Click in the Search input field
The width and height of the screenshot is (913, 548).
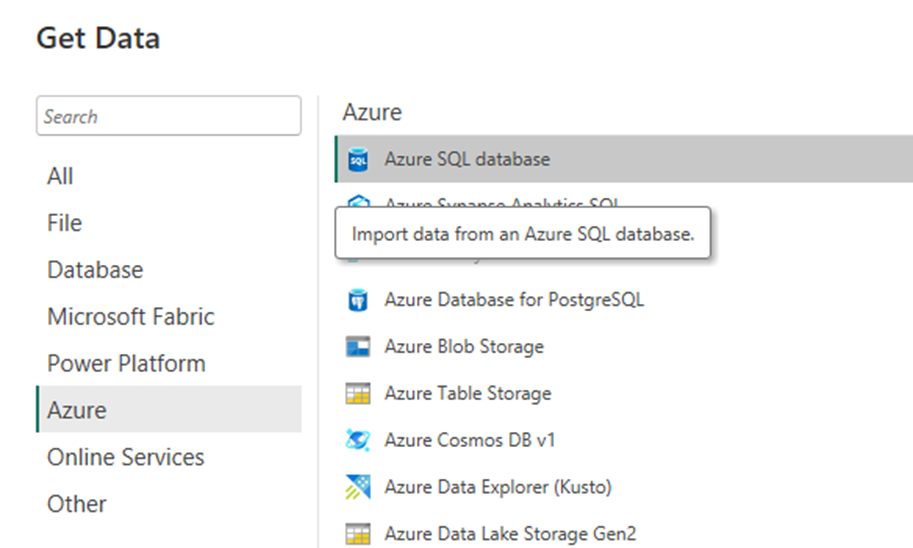pos(168,116)
